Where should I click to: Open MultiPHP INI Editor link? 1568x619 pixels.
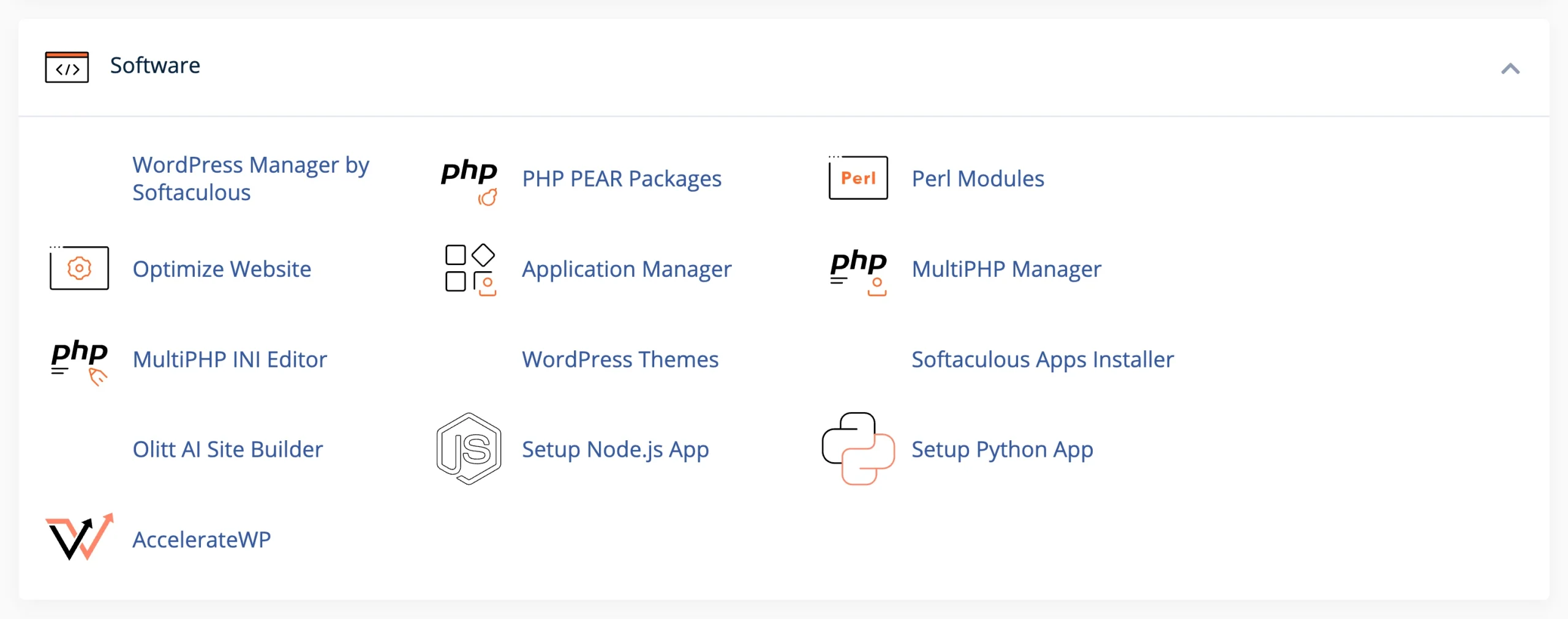point(230,359)
